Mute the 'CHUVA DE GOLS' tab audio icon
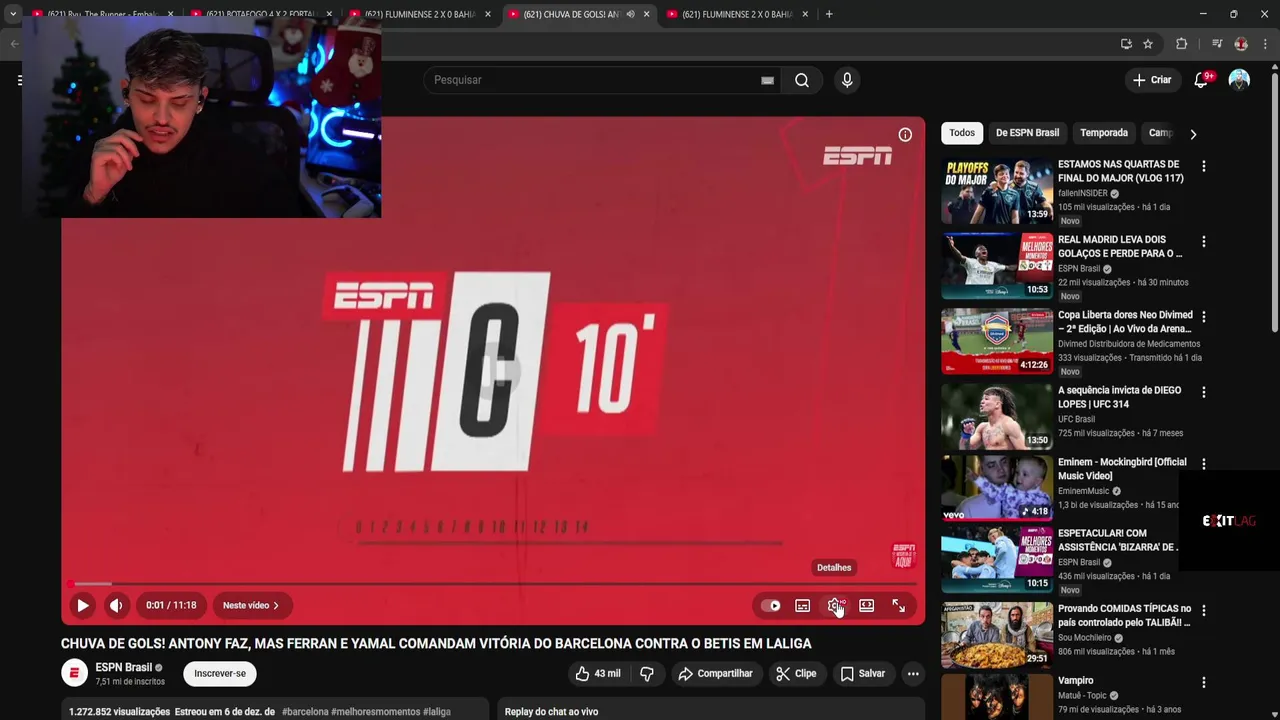Viewport: 1280px width, 720px height. [x=630, y=14]
